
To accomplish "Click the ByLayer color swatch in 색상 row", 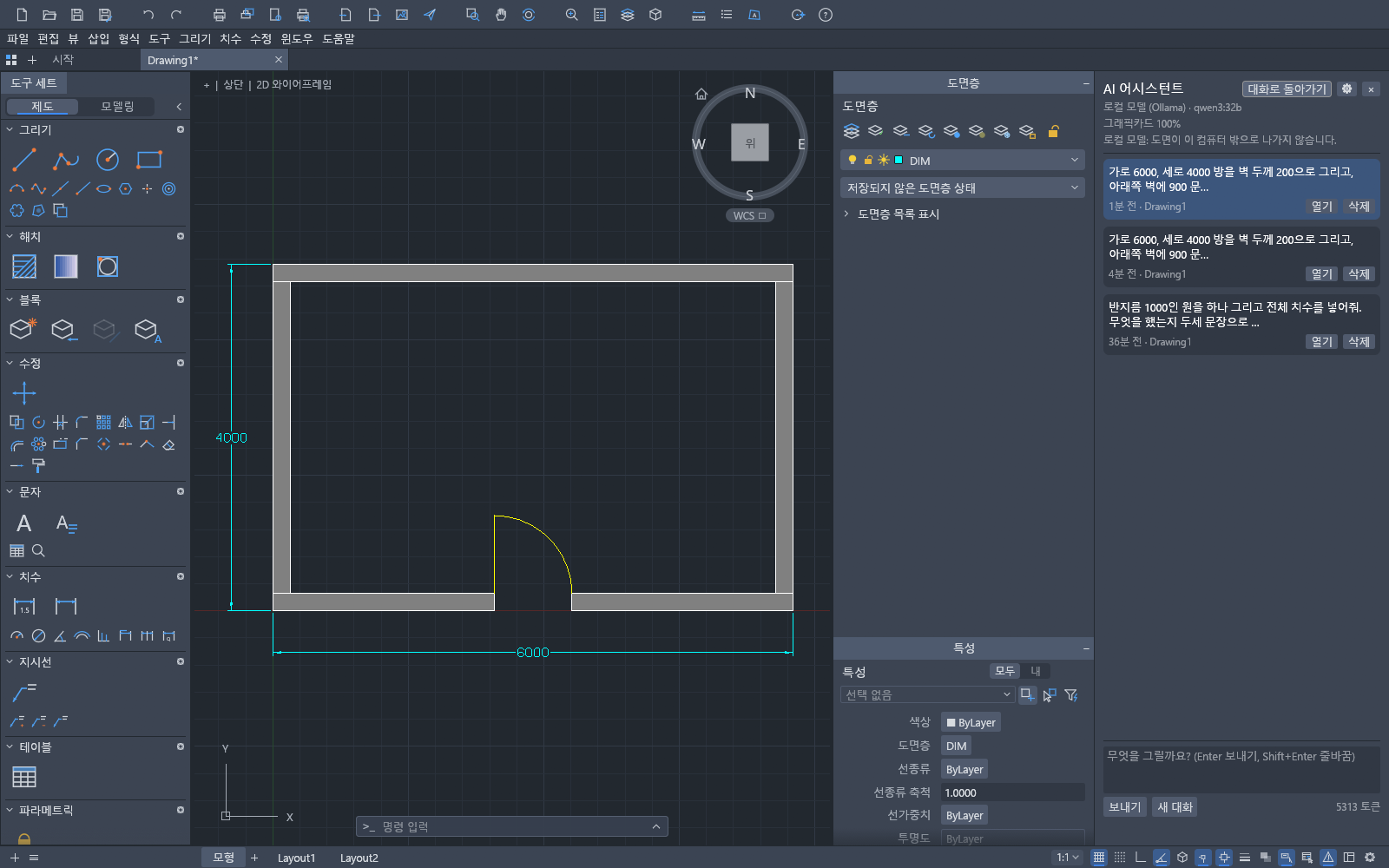I will click(971, 722).
